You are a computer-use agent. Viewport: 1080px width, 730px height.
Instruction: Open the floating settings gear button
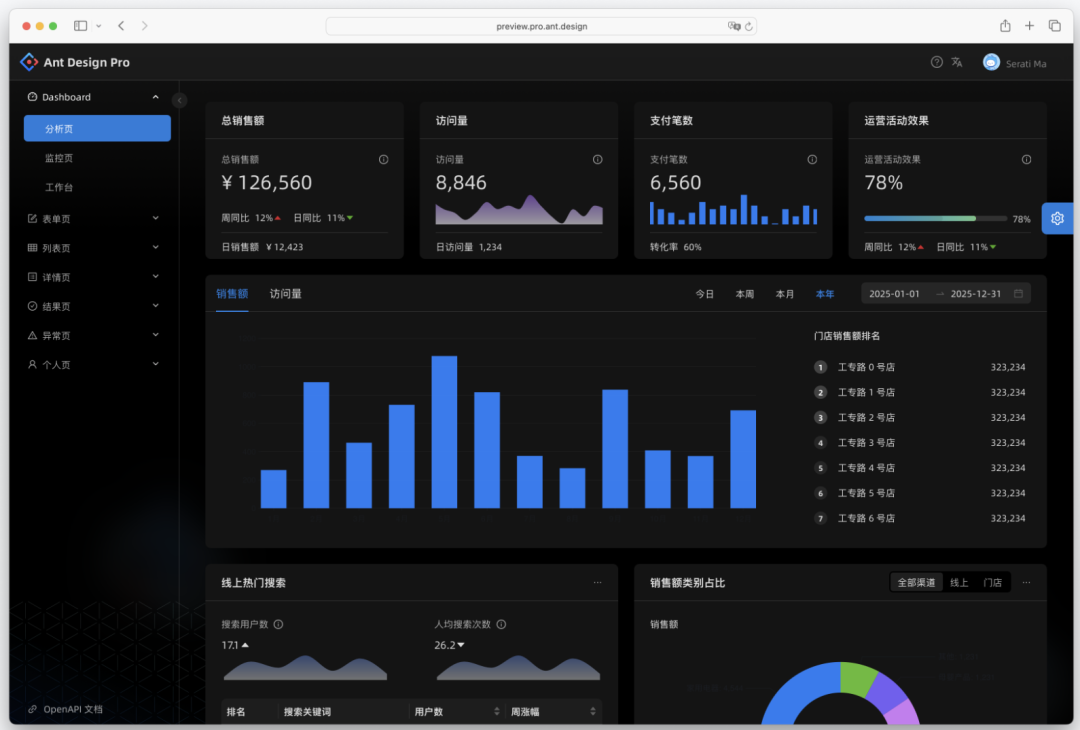pyautogui.click(x=1057, y=218)
